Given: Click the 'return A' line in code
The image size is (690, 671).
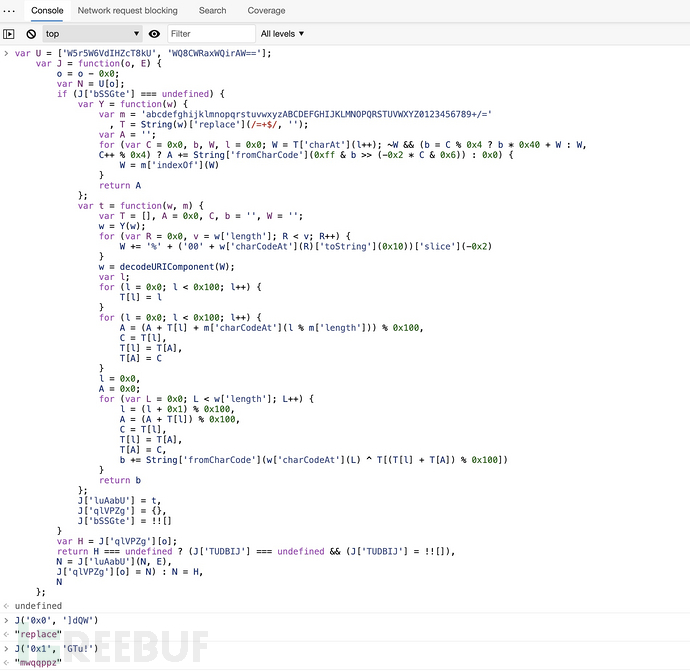Looking at the screenshot, I should [120, 185].
